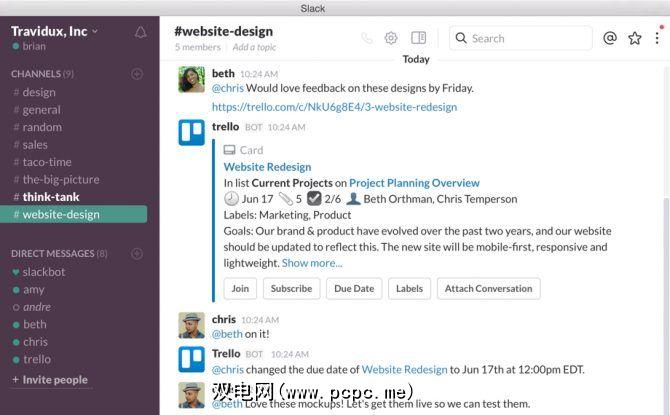View the 5 members list

[x=197, y=47]
